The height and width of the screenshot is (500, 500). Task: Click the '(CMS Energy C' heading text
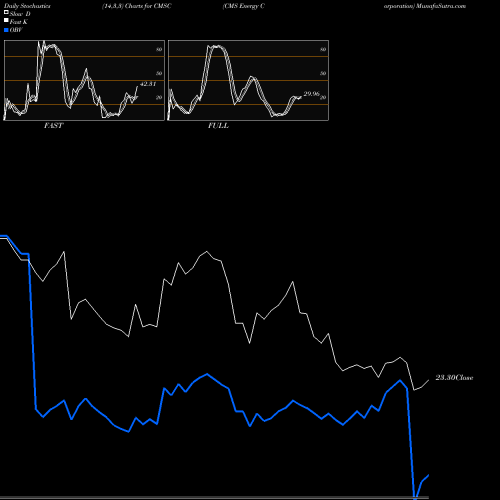click(244, 6)
